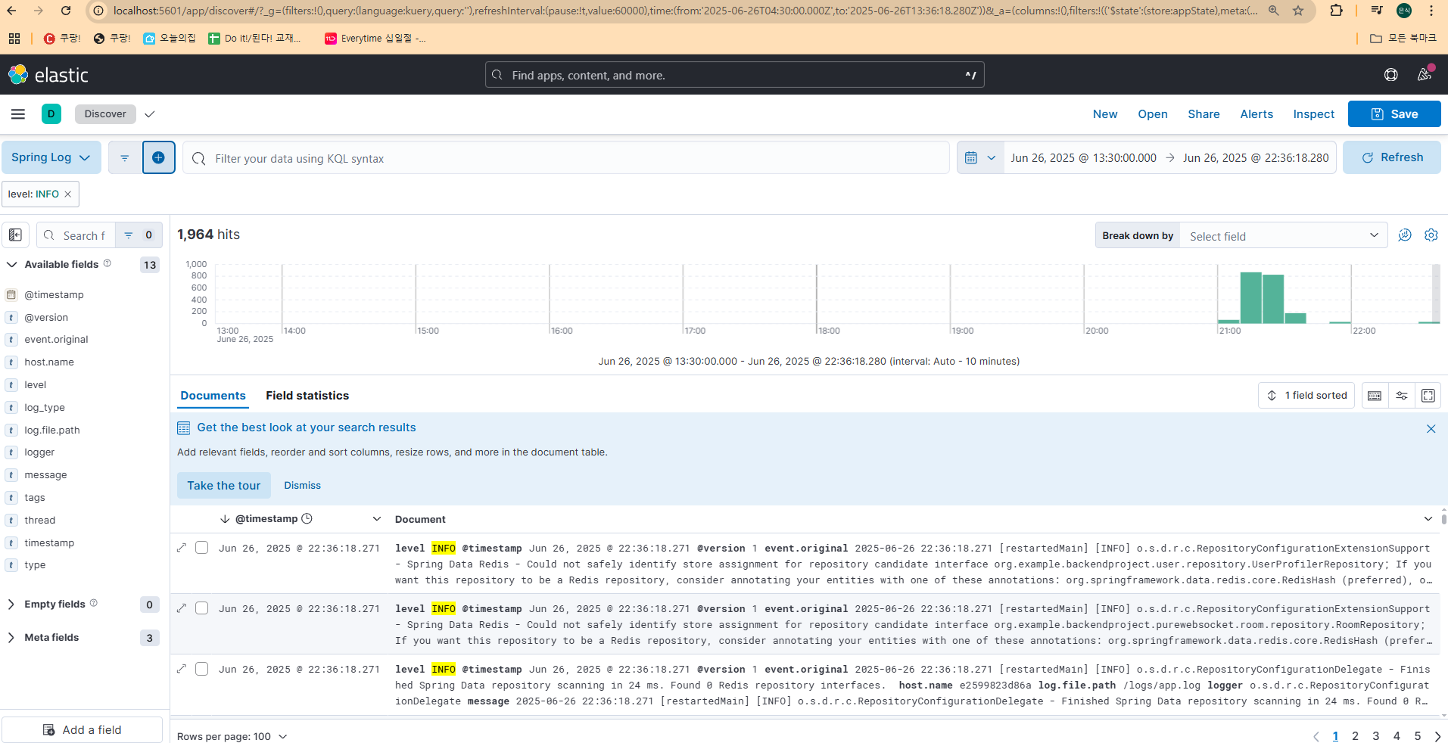Click start date Jun 26, 2025 @ 13:30:00.000

(x=1083, y=158)
